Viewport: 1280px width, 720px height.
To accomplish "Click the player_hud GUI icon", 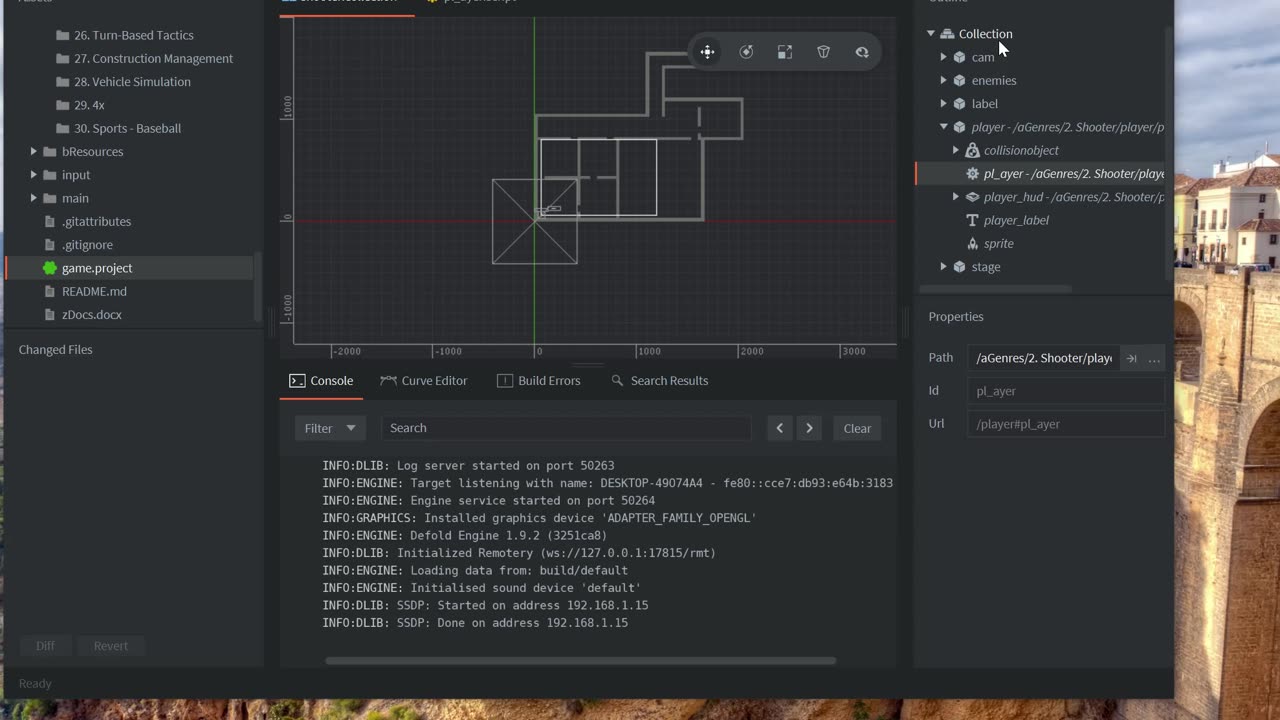I will pyautogui.click(x=972, y=197).
